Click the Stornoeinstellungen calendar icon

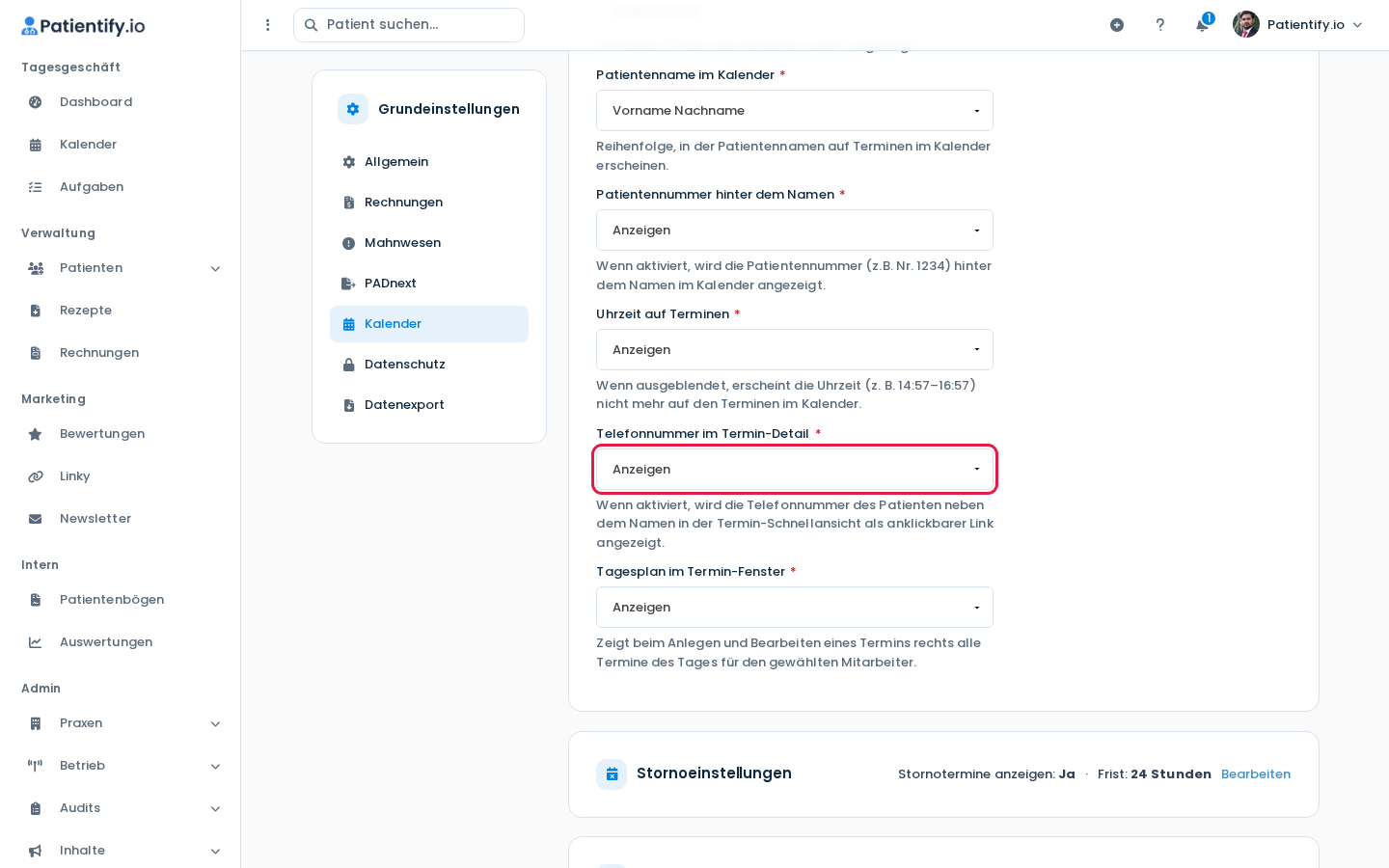click(x=612, y=774)
